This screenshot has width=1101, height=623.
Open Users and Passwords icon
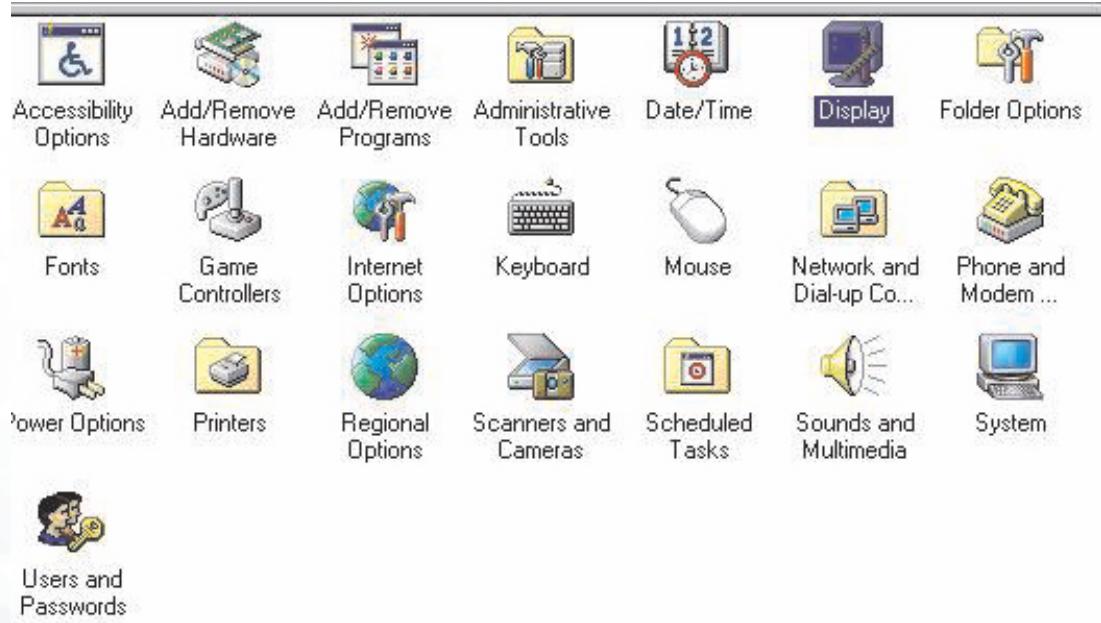click(x=71, y=523)
